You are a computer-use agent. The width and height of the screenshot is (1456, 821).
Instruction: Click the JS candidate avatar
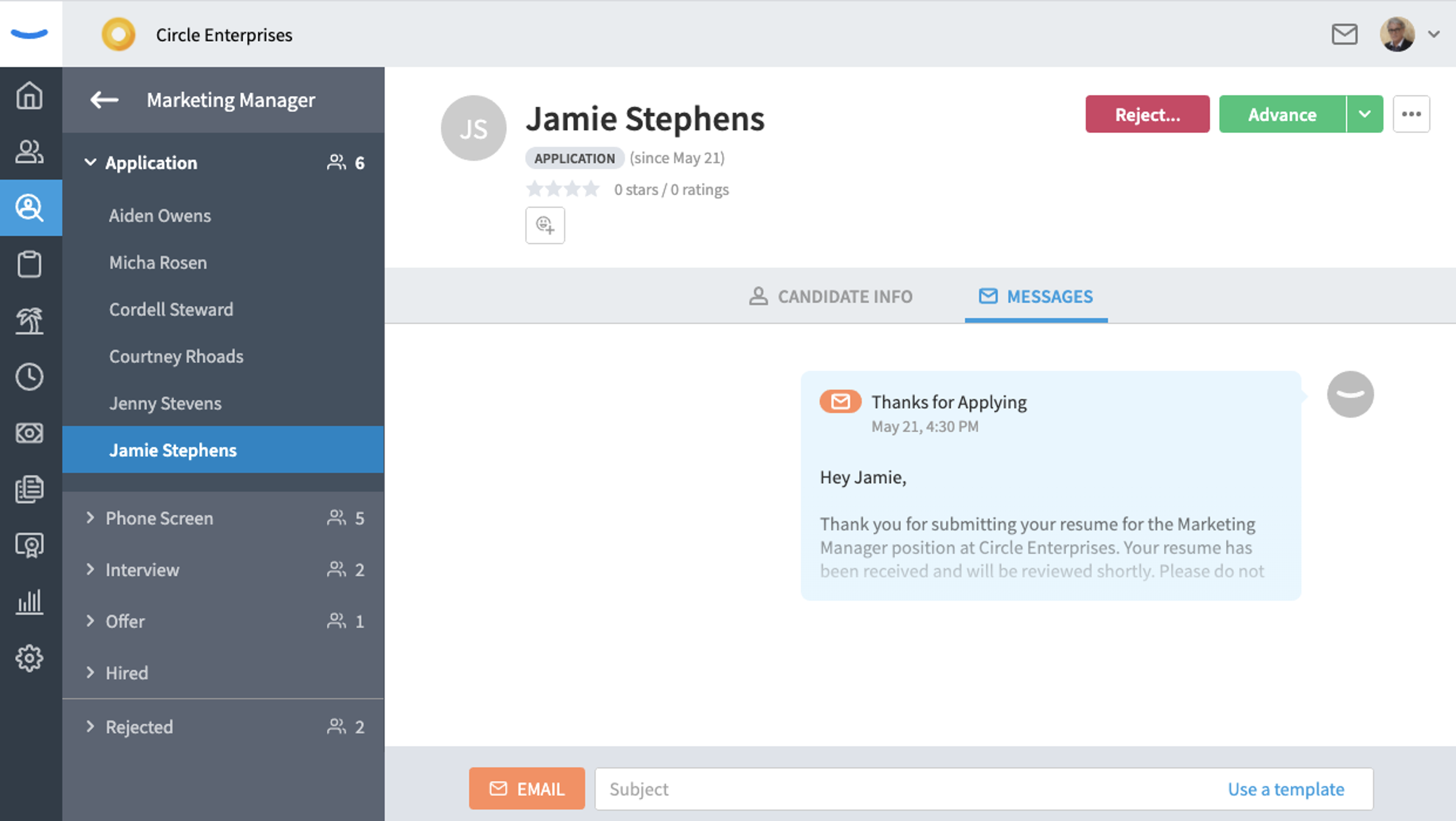pos(473,128)
